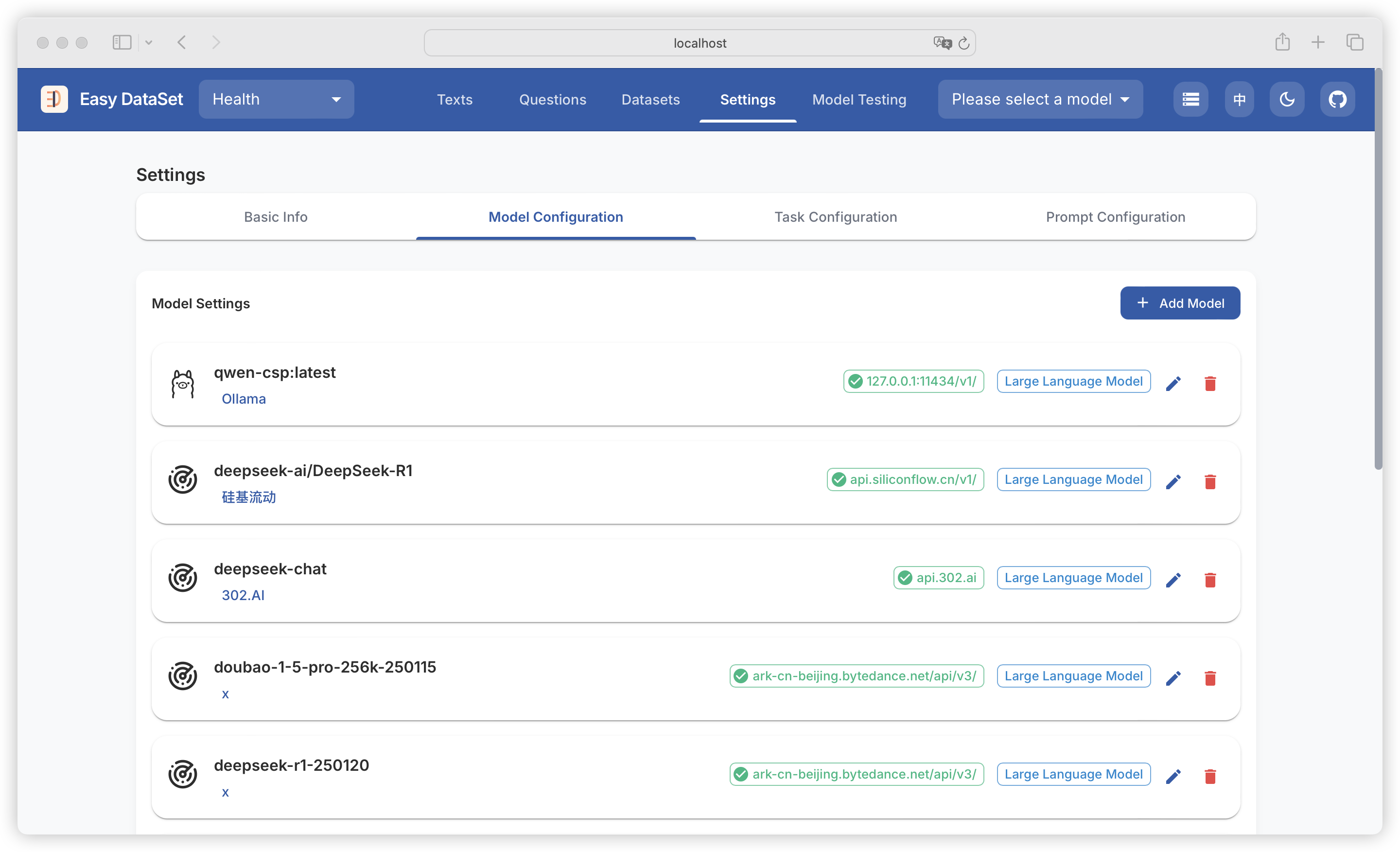Edit the qwen-csp:latest model
The height and width of the screenshot is (852, 1400).
click(1173, 384)
